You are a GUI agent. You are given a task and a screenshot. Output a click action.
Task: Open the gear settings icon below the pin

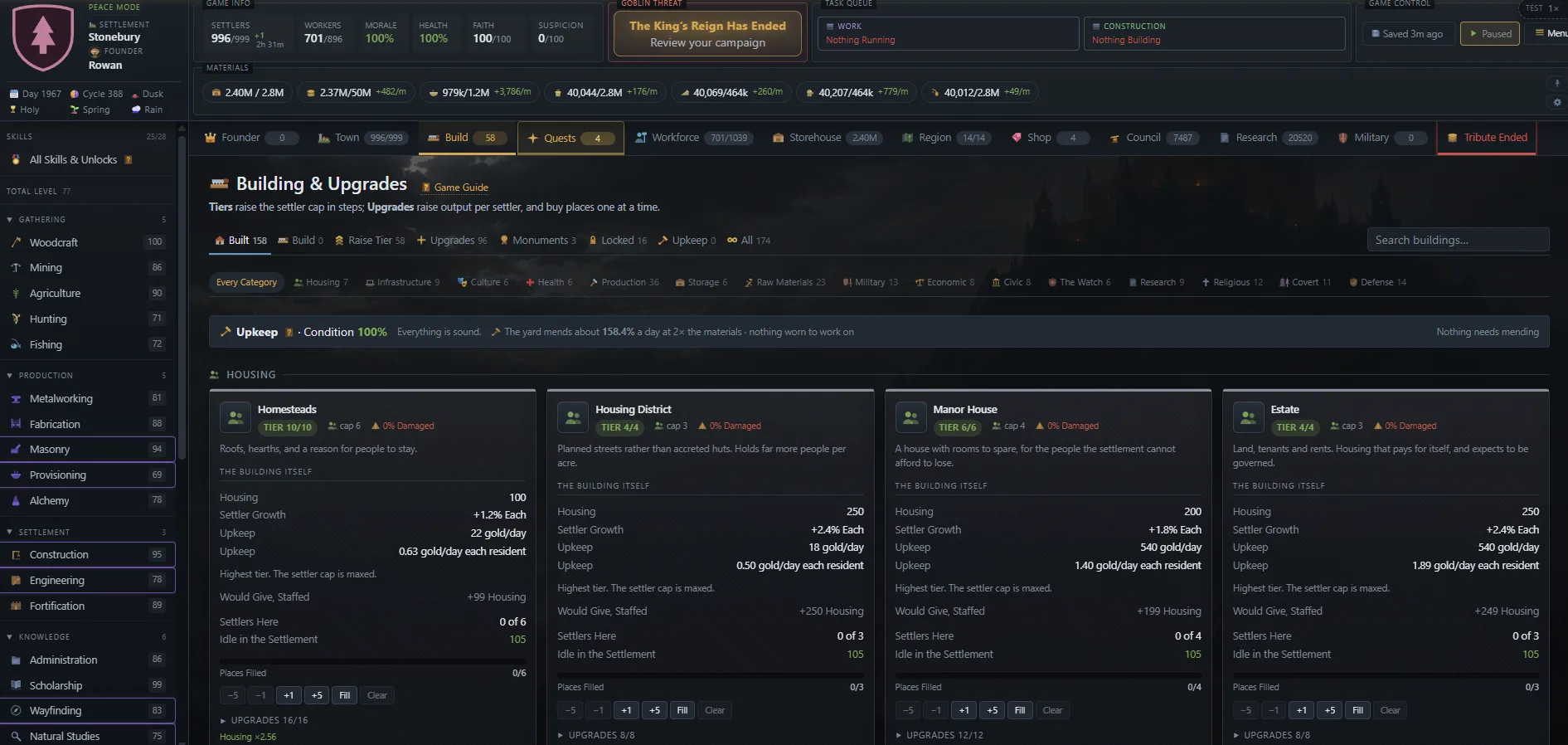tap(1556, 102)
